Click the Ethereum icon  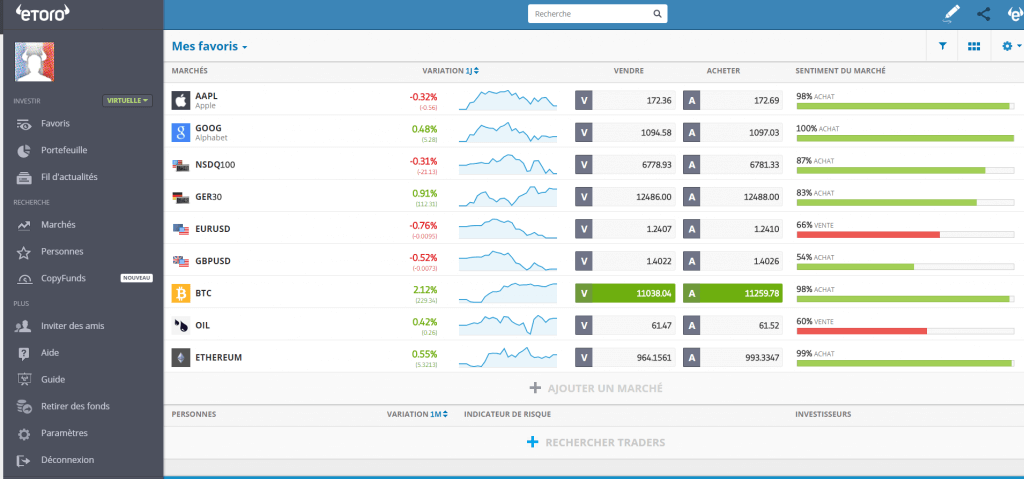[x=180, y=357]
